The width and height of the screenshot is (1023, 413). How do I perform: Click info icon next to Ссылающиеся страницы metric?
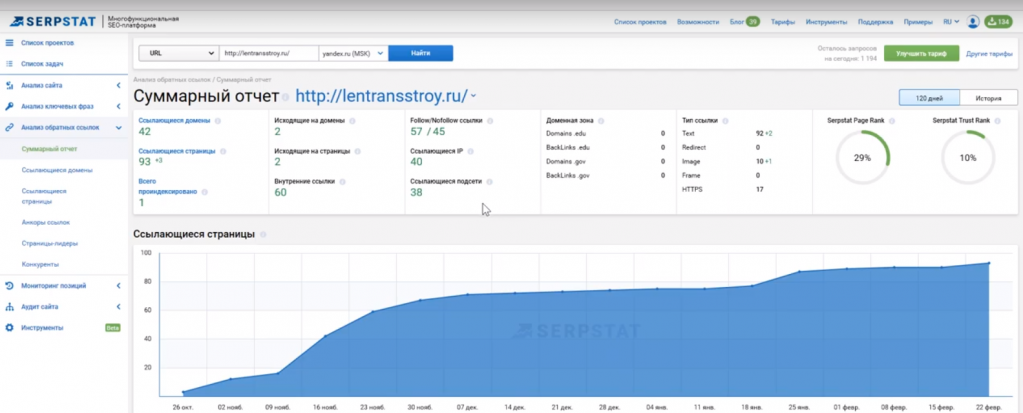(223, 151)
